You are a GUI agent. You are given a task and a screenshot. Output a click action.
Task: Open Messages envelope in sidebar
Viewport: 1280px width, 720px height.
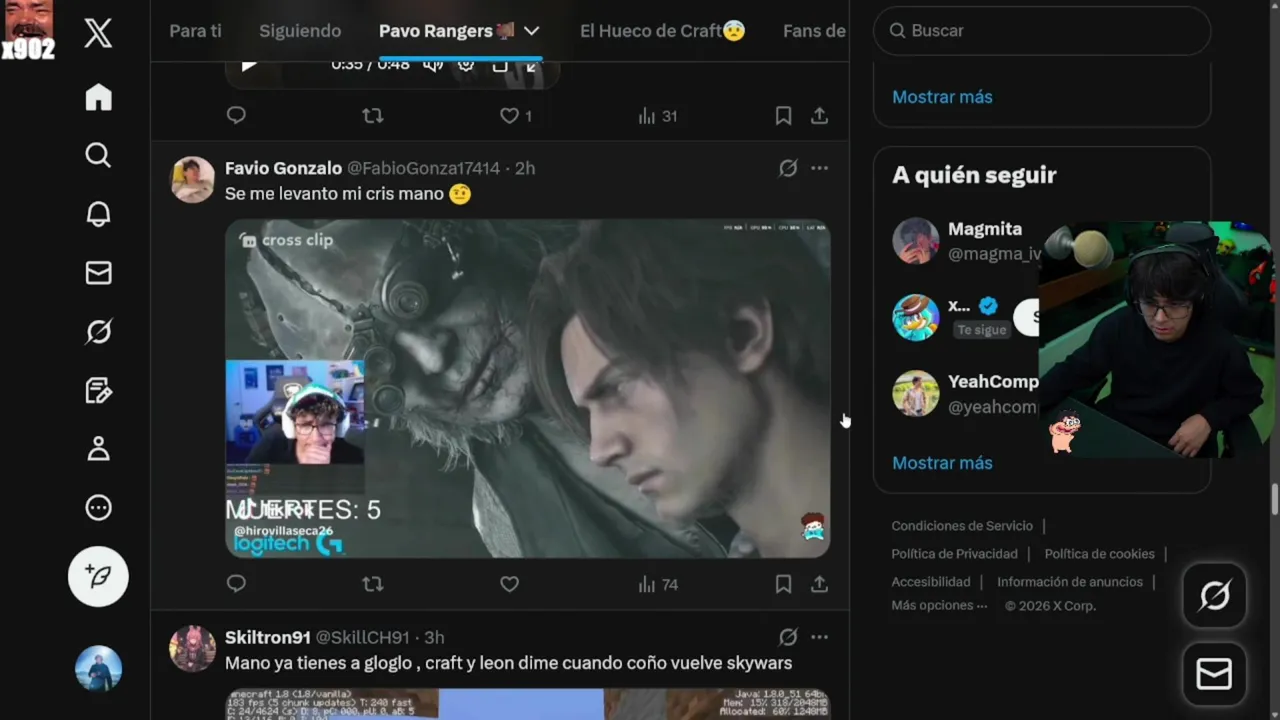[x=98, y=273]
